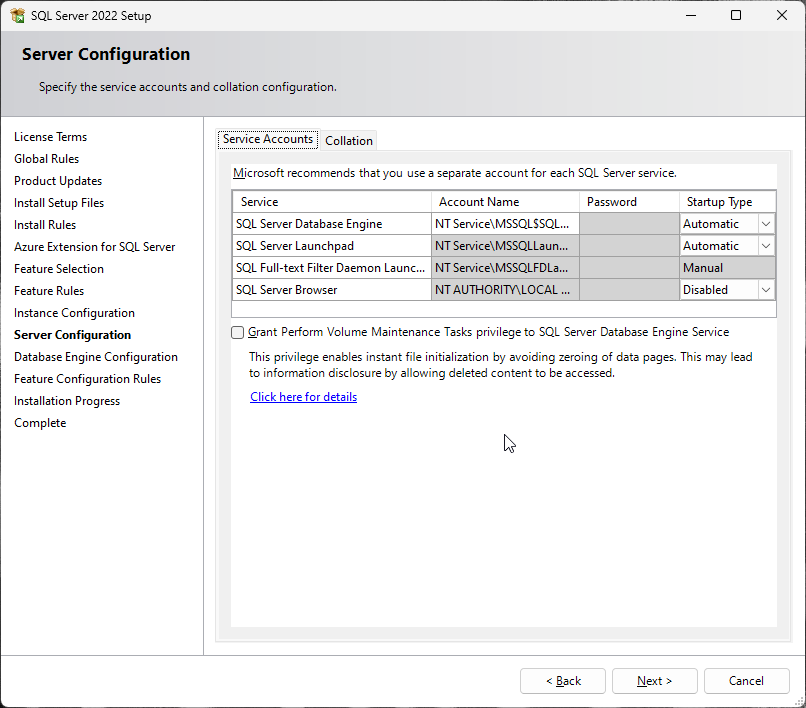Expand Startup Type dropdown for SQL Server Launchpad

765,246
